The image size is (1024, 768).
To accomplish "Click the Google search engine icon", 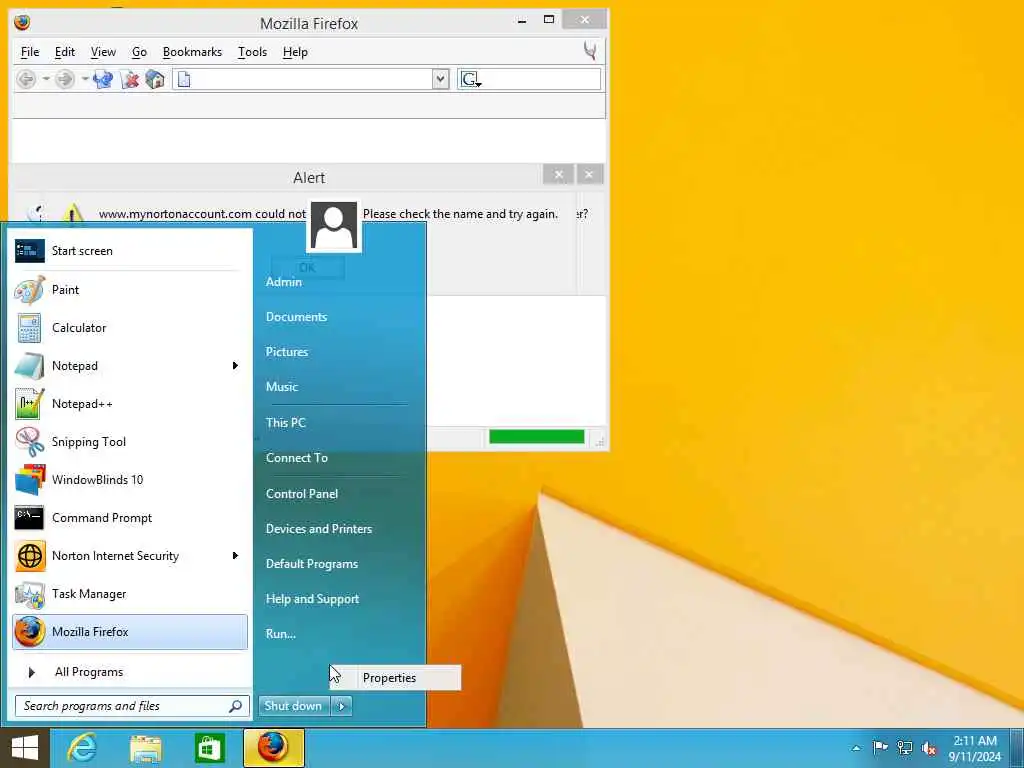I will 470,80.
